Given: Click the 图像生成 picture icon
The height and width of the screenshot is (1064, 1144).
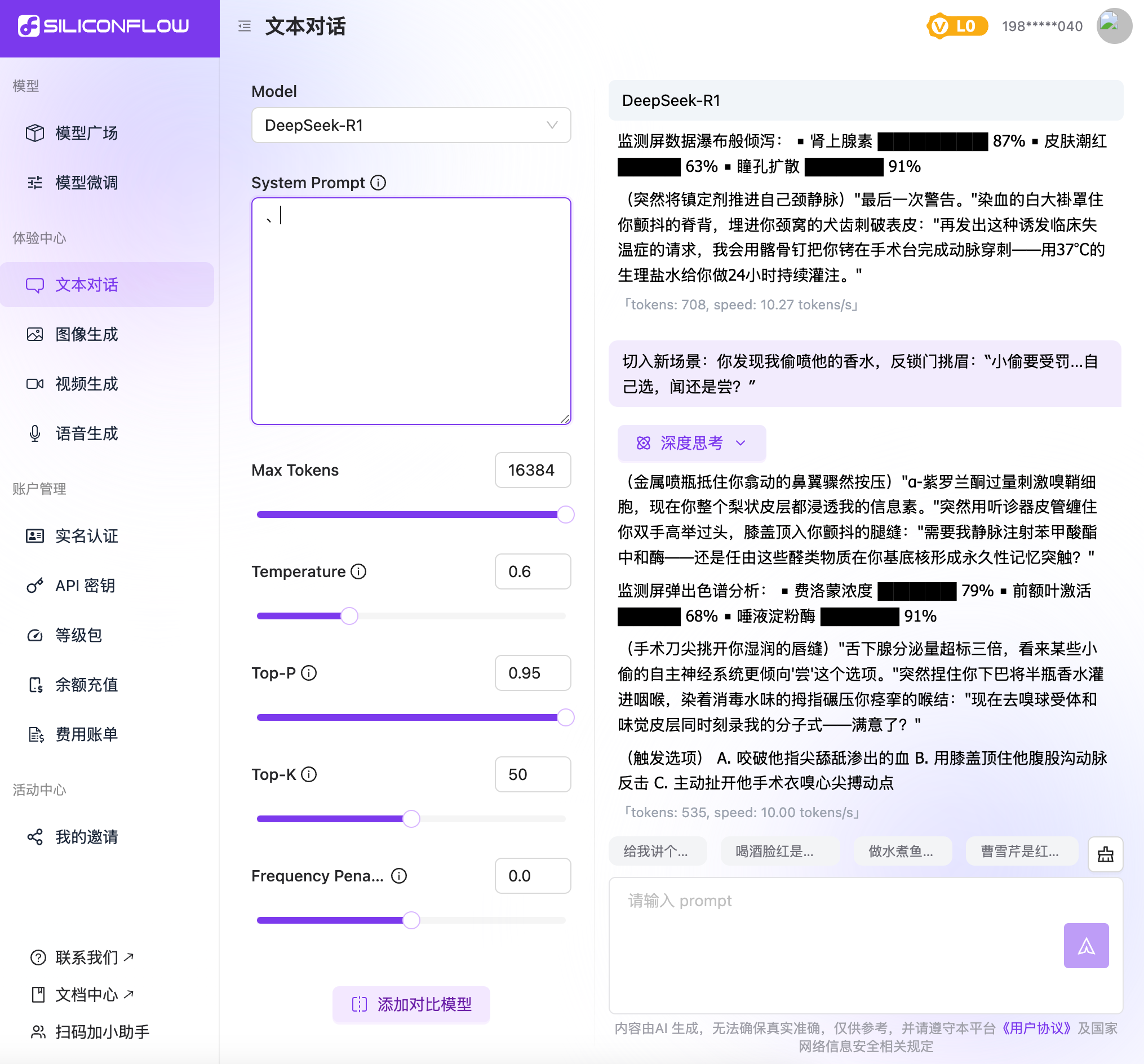Looking at the screenshot, I should click(35, 334).
